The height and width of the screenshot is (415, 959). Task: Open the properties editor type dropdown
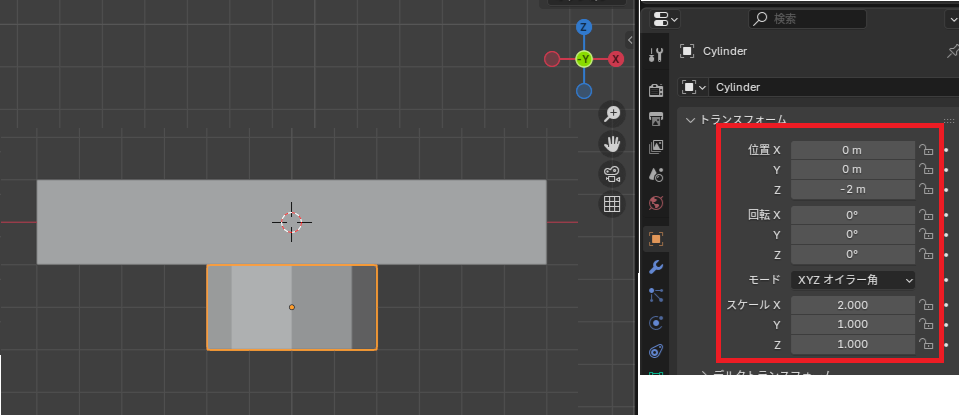point(663,19)
